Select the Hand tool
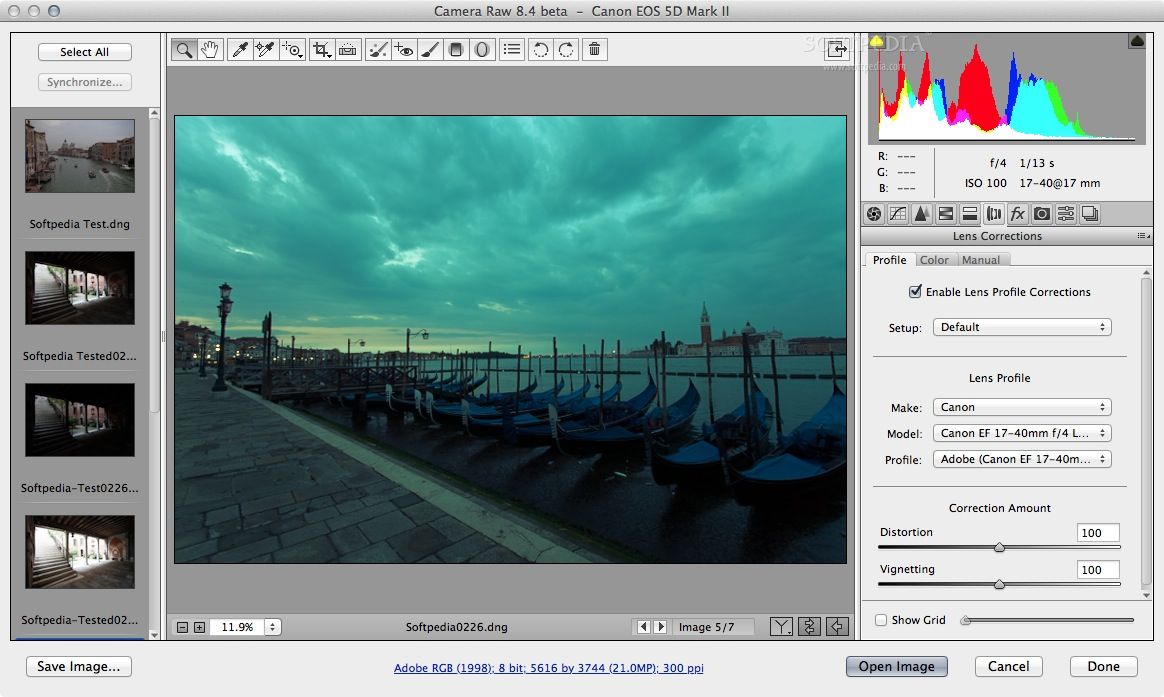1164x697 pixels. [210, 48]
